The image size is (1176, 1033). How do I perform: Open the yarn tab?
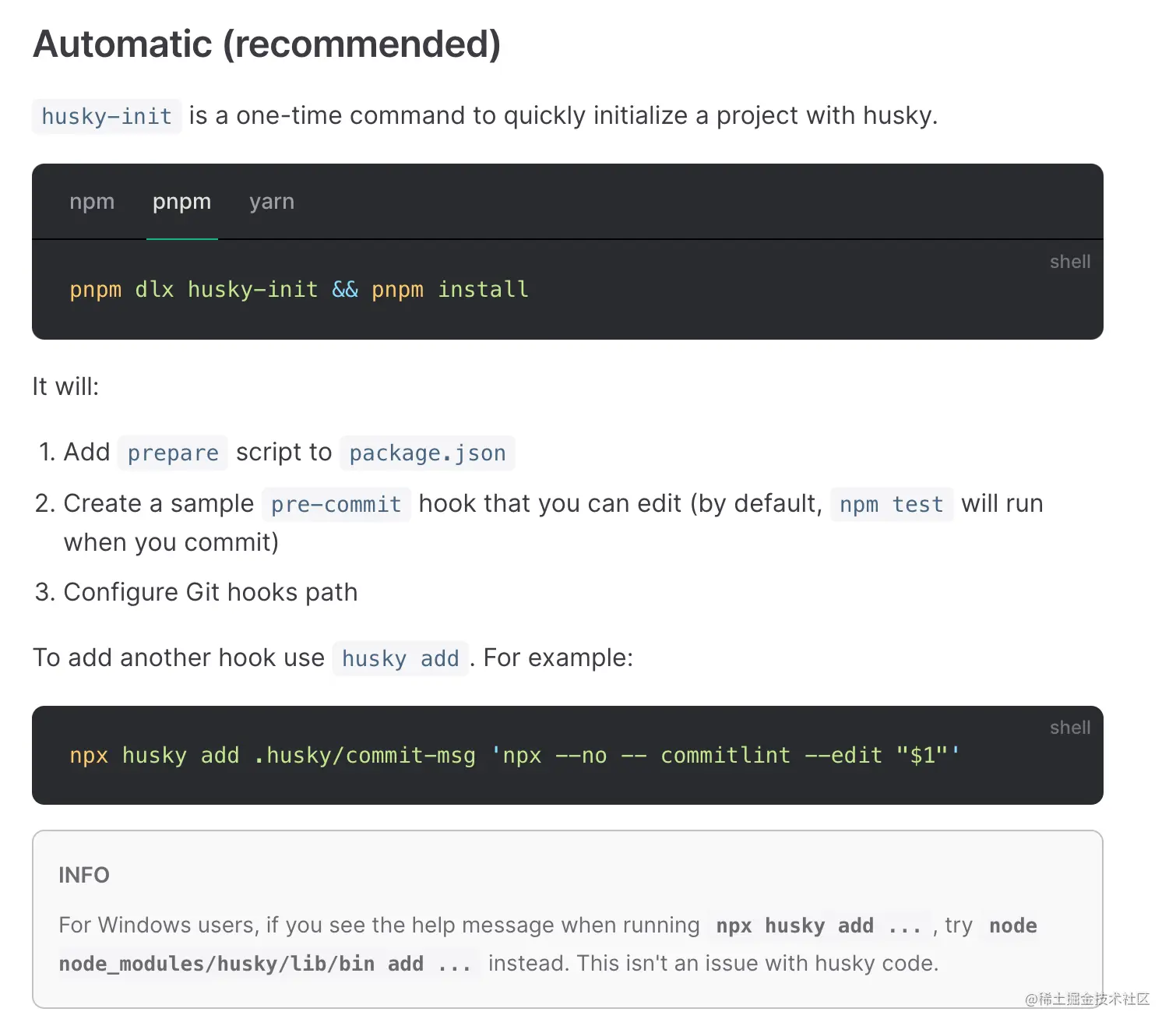tap(272, 202)
